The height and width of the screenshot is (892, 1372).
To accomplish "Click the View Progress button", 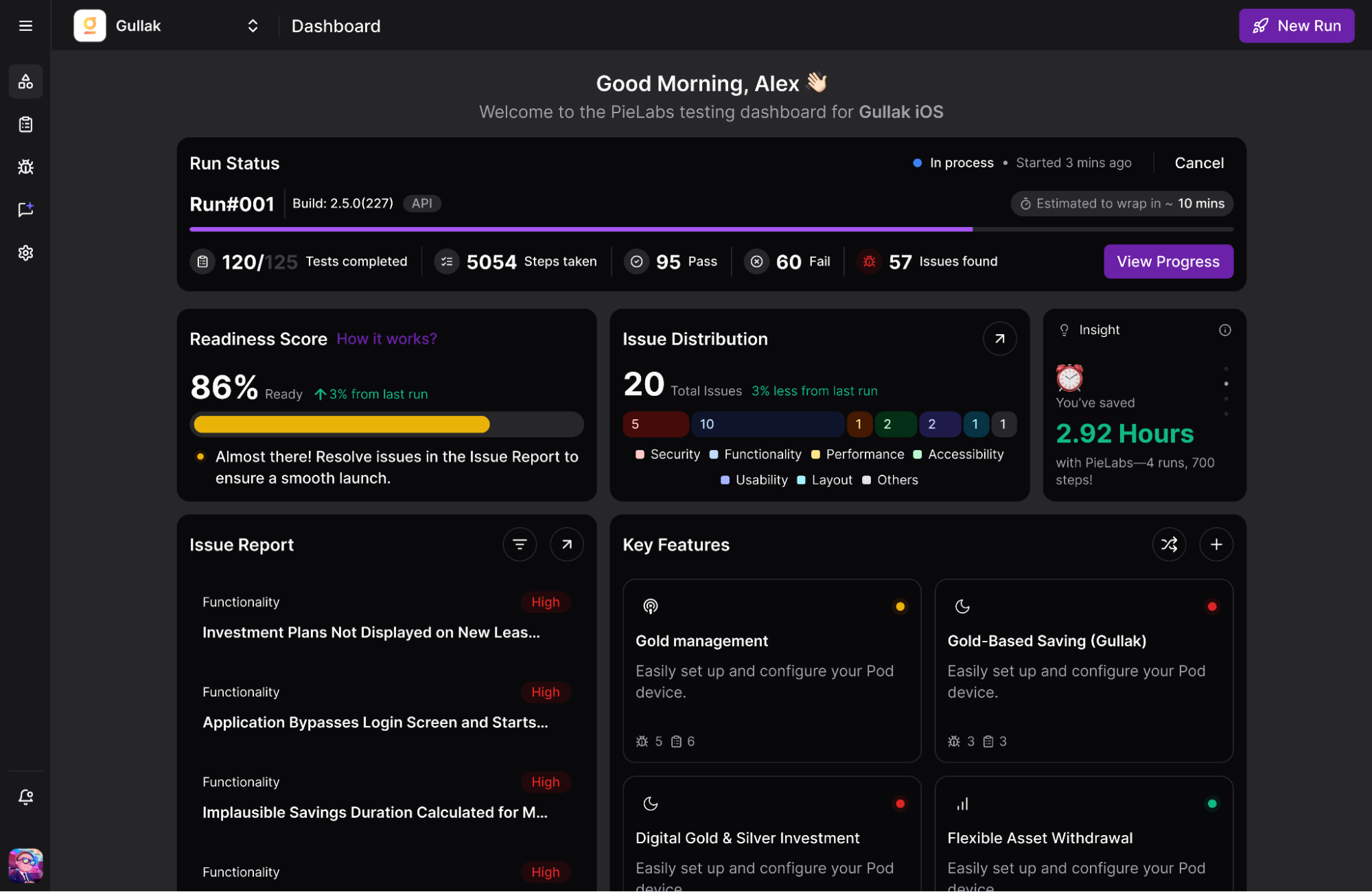I will pos(1167,261).
